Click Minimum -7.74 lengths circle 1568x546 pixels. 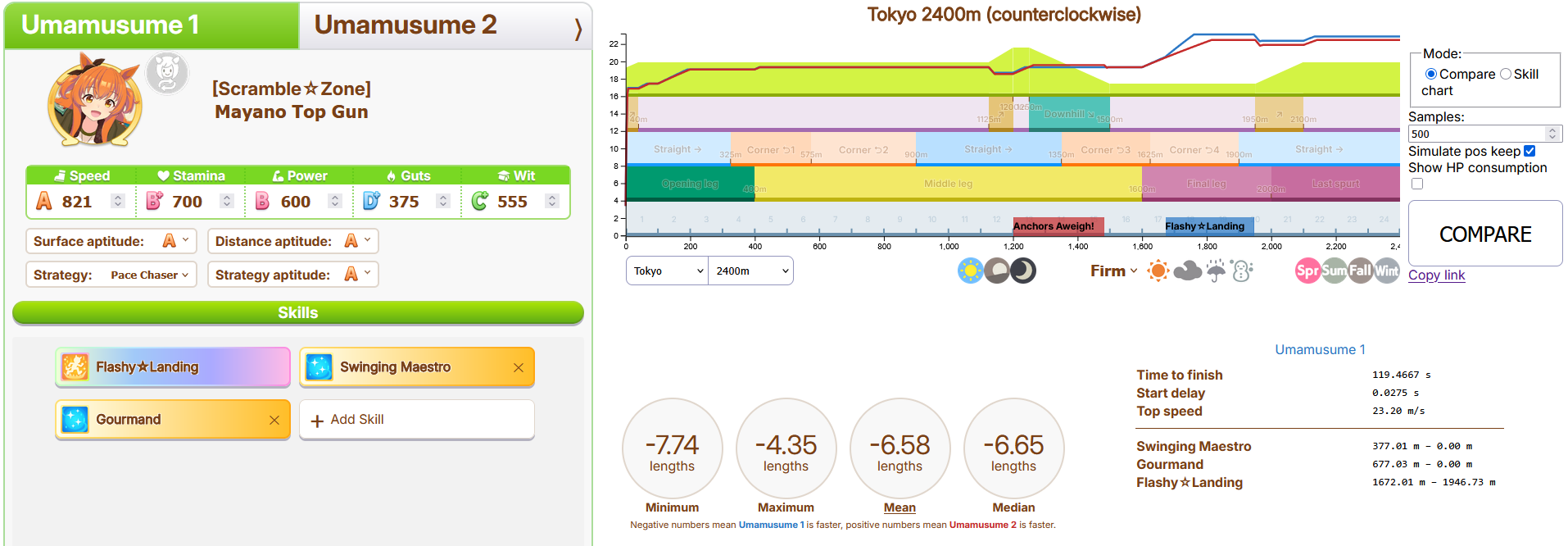672,448
